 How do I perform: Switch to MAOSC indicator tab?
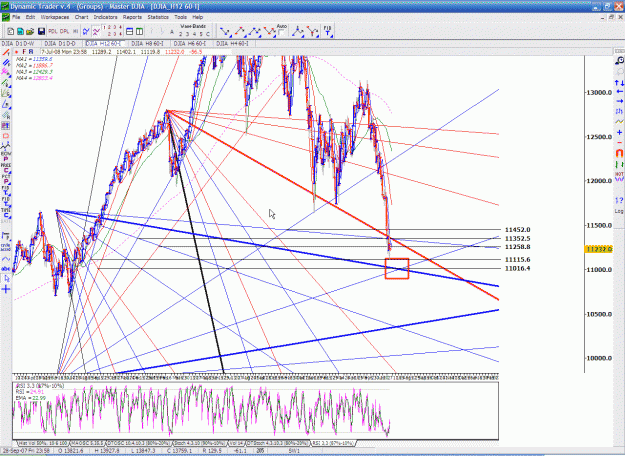tap(87, 443)
